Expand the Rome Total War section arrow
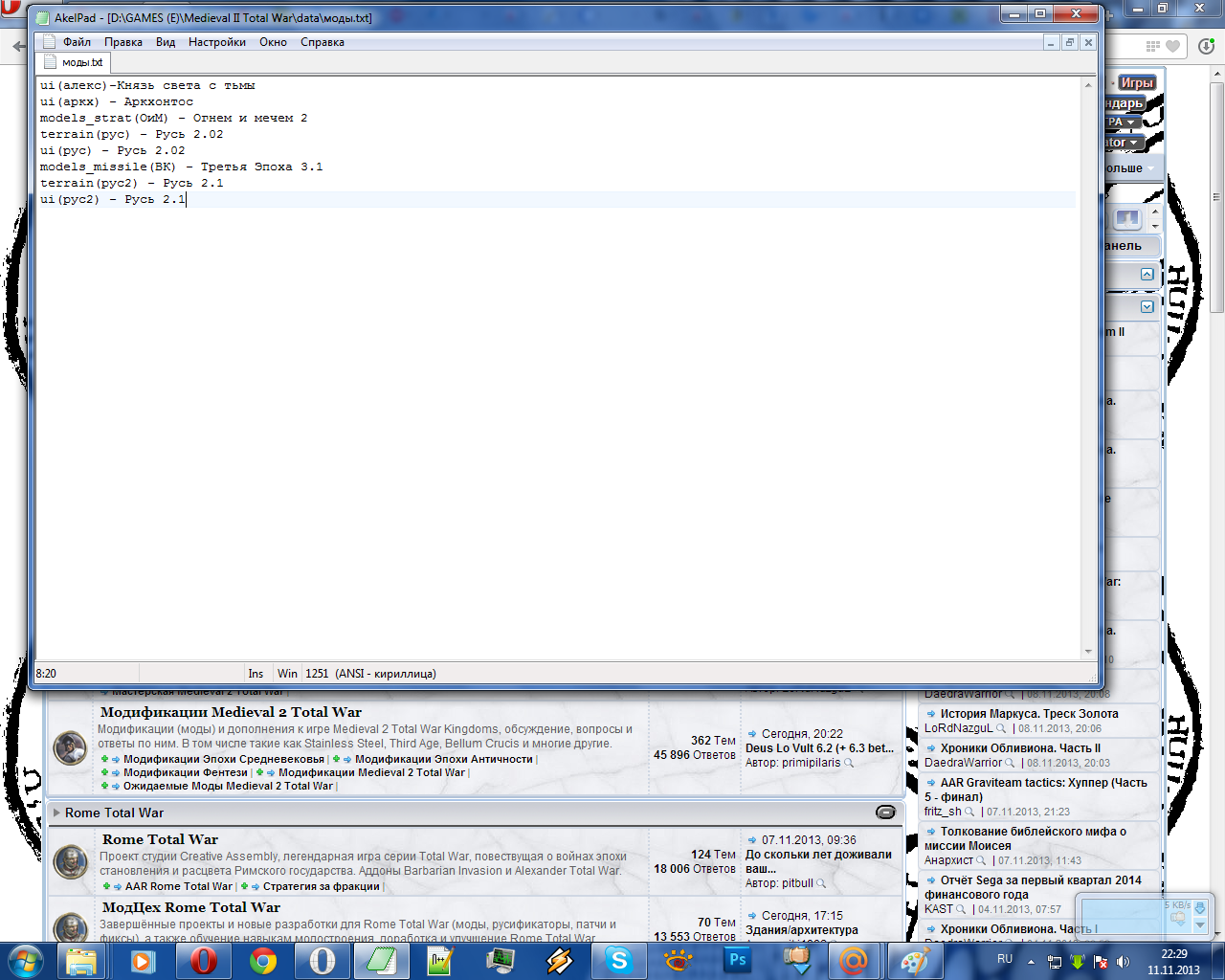The height and width of the screenshot is (980, 1225). tap(57, 813)
